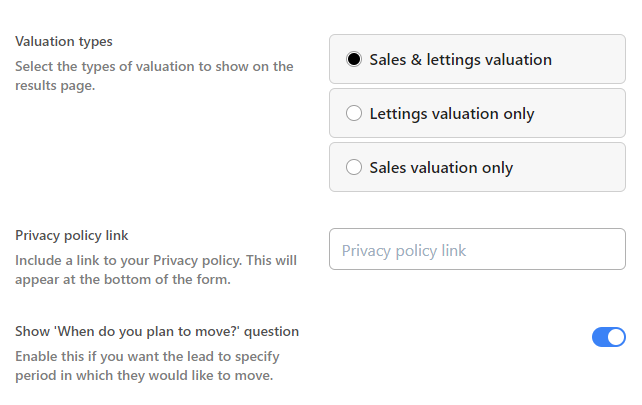Click the 'Sales & lettings valuation' label text
This screenshot has height=405, width=642.
[x=460, y=60]
